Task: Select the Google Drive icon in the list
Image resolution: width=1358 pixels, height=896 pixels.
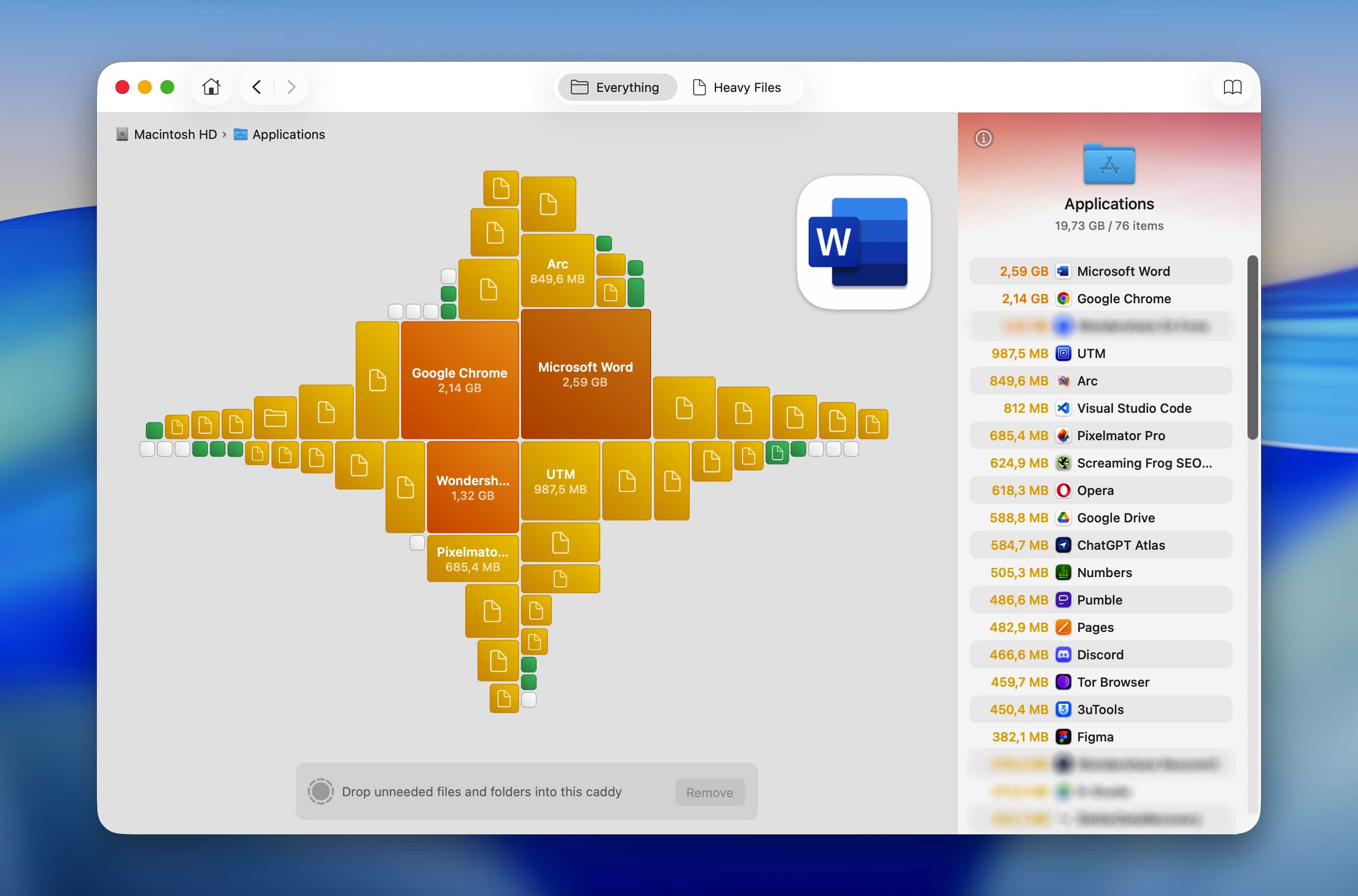Action: [1063, 518]
